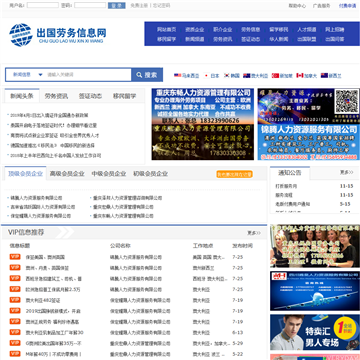360x360 pixels.
Task: Click VIP badge on the 月薪2.5万 row
Action: click(x=15, y=289)
